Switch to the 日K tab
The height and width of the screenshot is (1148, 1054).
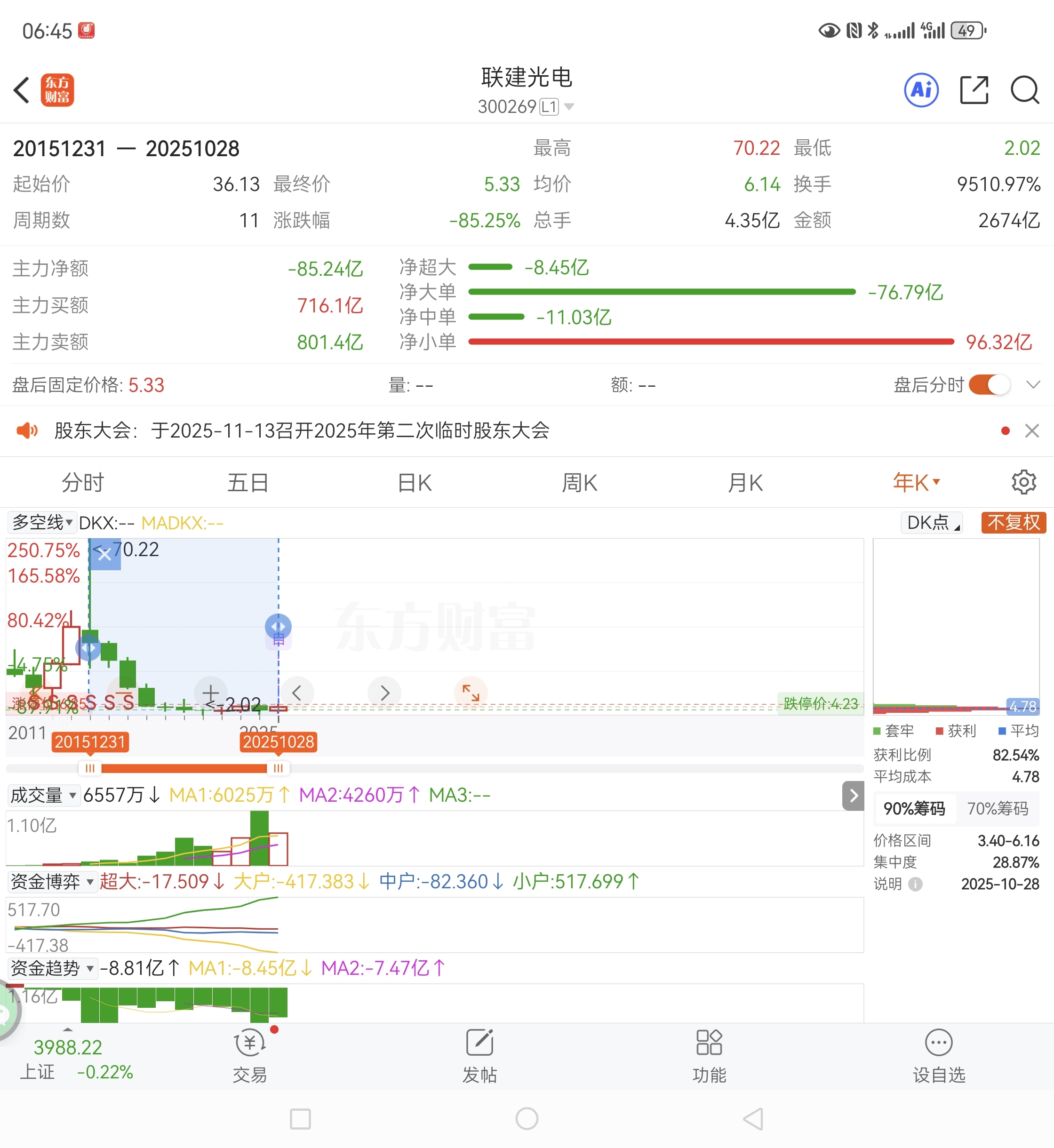point(415,483)
